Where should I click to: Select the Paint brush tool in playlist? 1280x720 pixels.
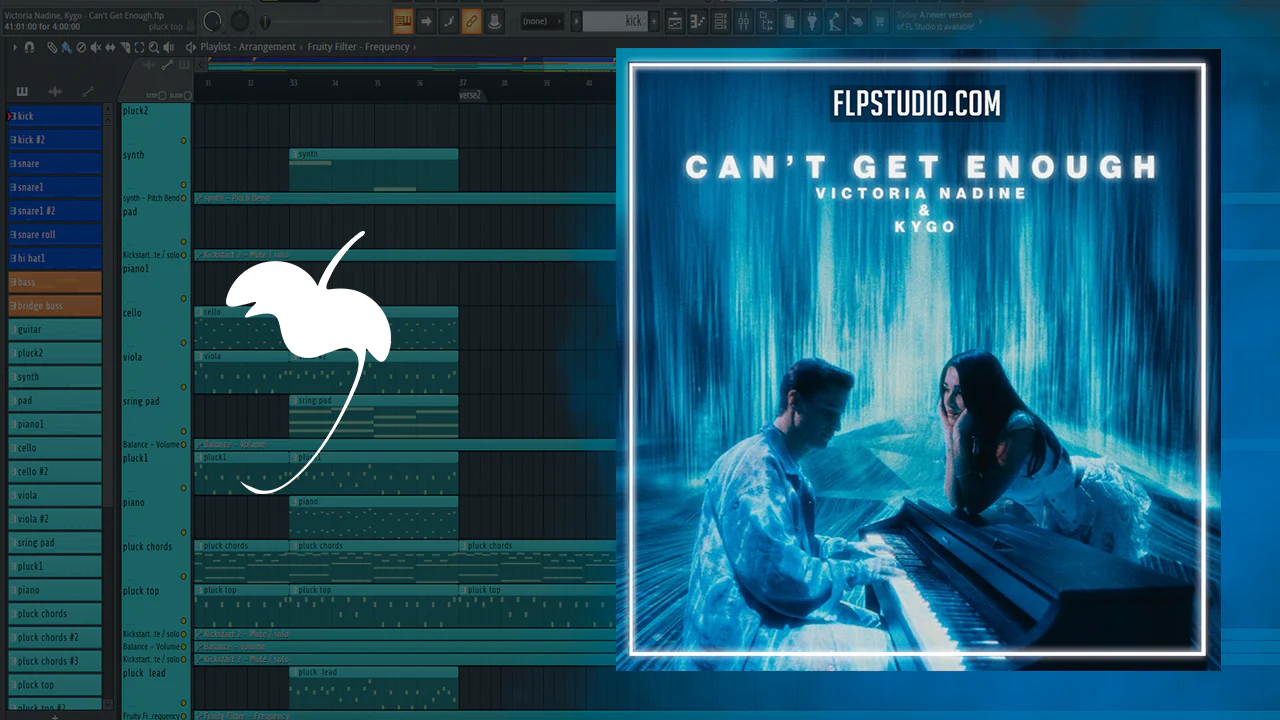[66, 47]
